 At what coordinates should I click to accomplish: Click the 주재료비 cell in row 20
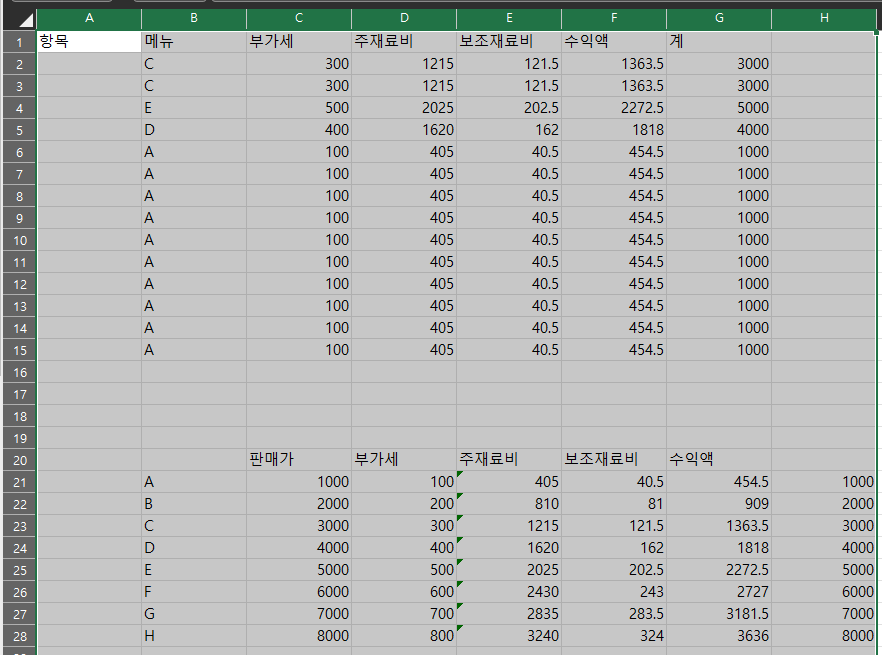(x=509, y=460)
